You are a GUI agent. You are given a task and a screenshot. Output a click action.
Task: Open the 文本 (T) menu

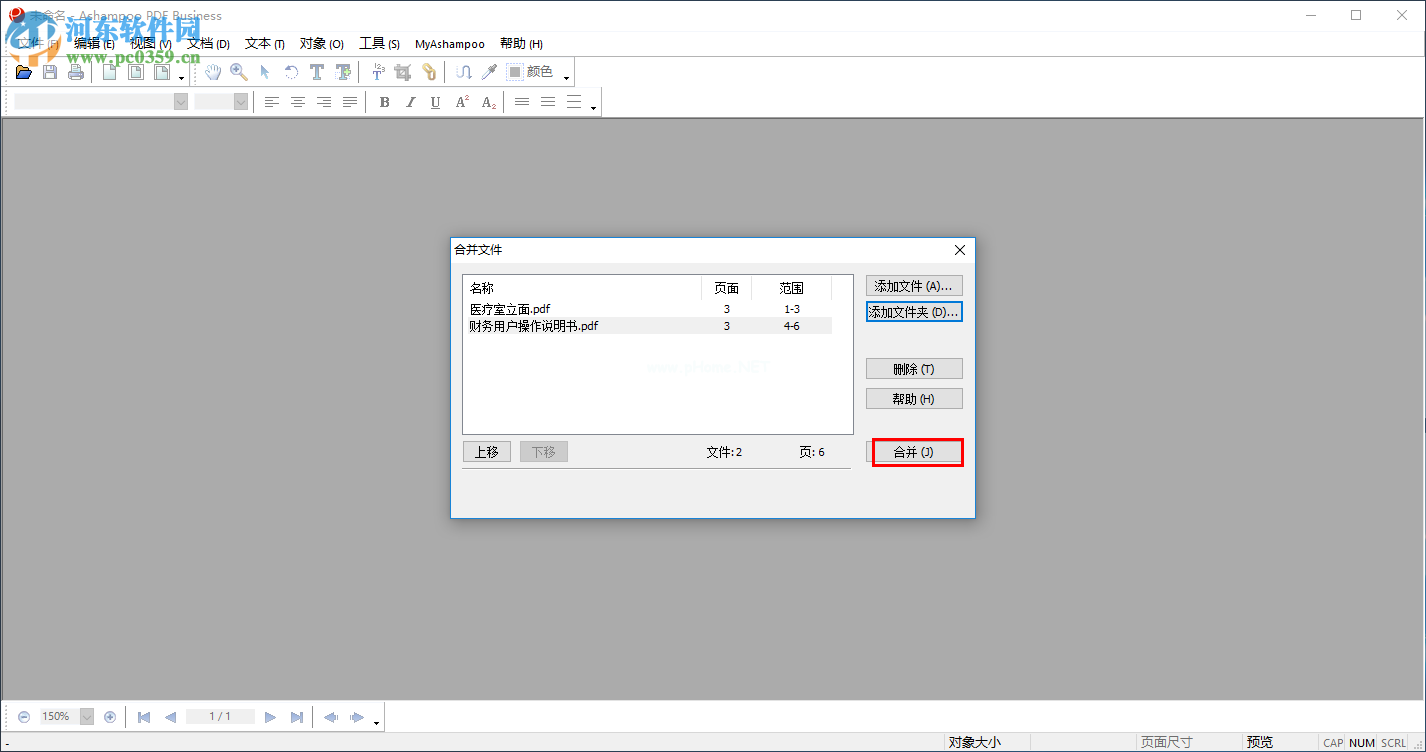265,44
